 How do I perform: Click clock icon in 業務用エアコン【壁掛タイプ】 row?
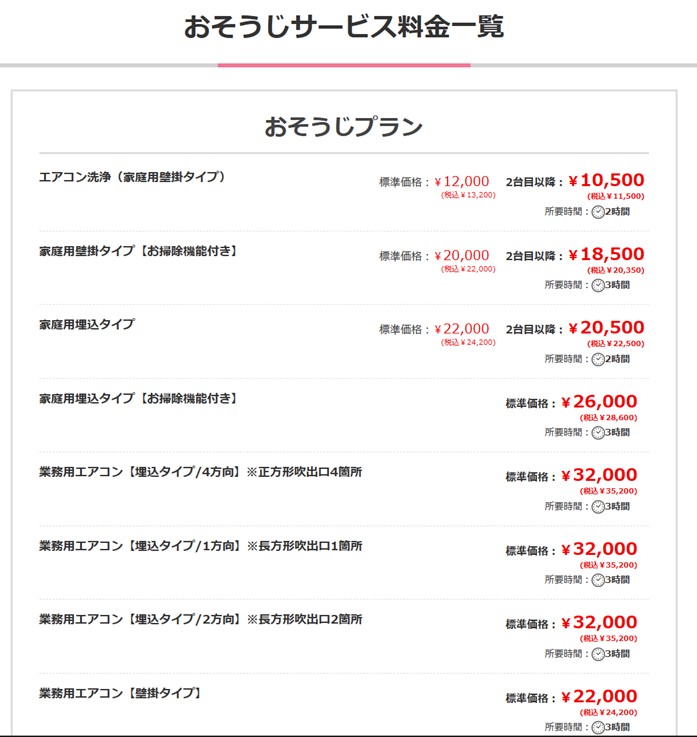point(598,727)
